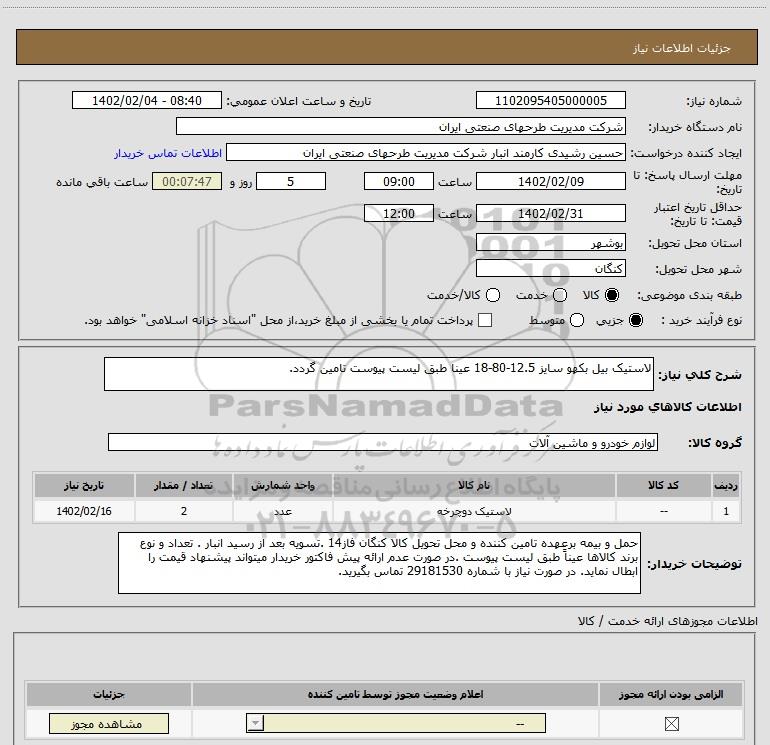Select the کالا/خدمت radio button
This screenshot has width=770, height=745.
coord(493,295)
